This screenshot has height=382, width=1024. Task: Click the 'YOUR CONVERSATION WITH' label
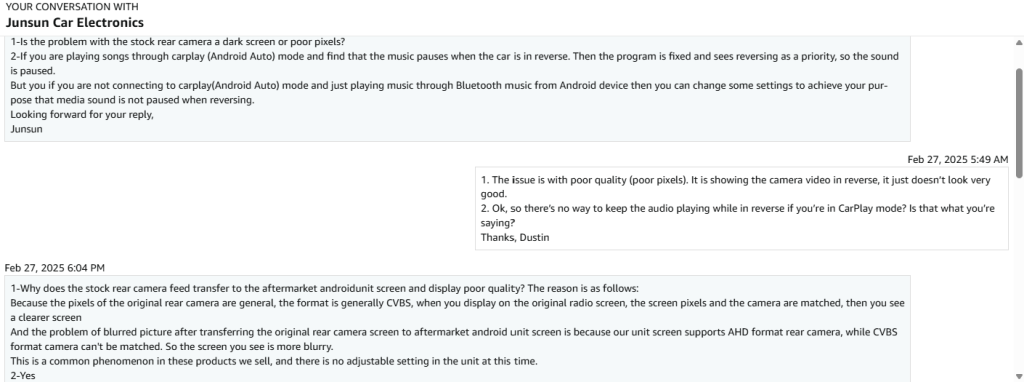pyautogui.click(x=72, y=7)
